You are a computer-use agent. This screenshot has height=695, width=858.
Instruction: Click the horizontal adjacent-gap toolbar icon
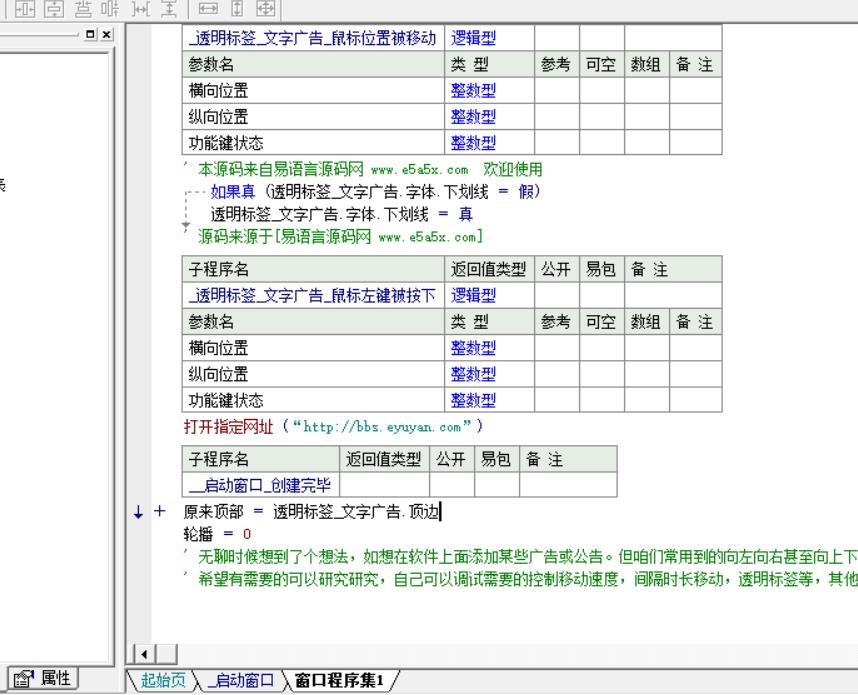tap(141, 8)
